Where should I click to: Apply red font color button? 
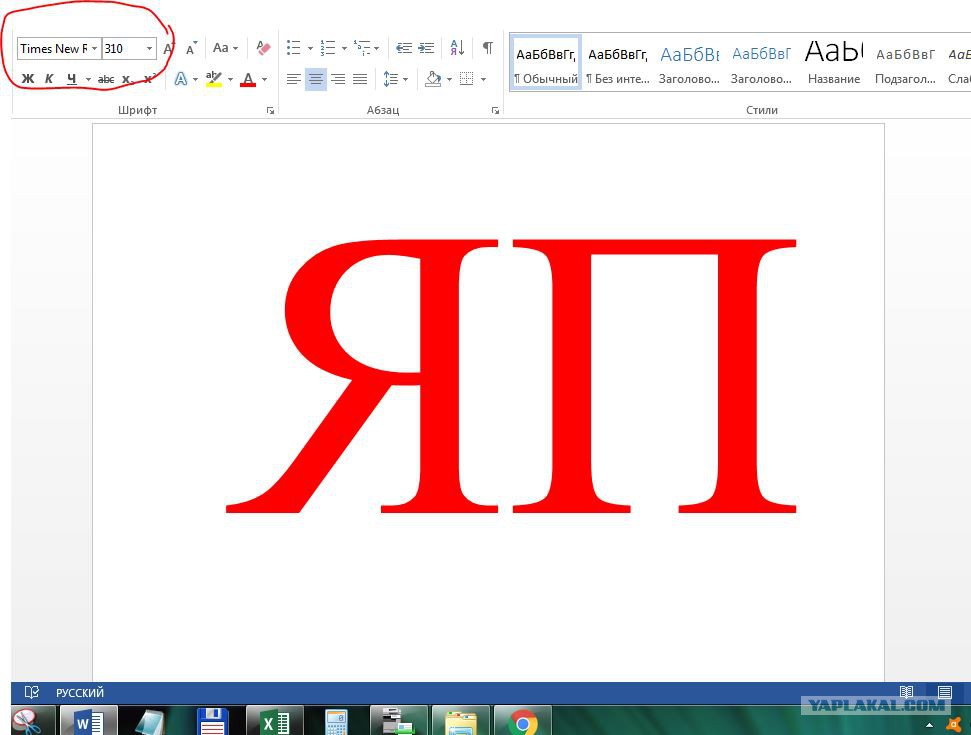(248, 79)
